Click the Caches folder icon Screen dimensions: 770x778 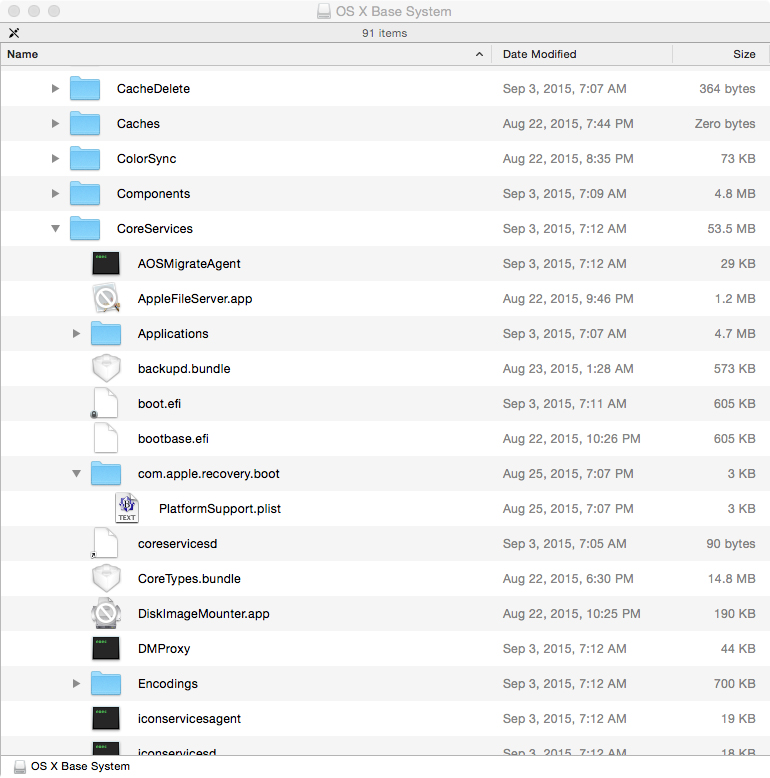[x=85, y=124]
